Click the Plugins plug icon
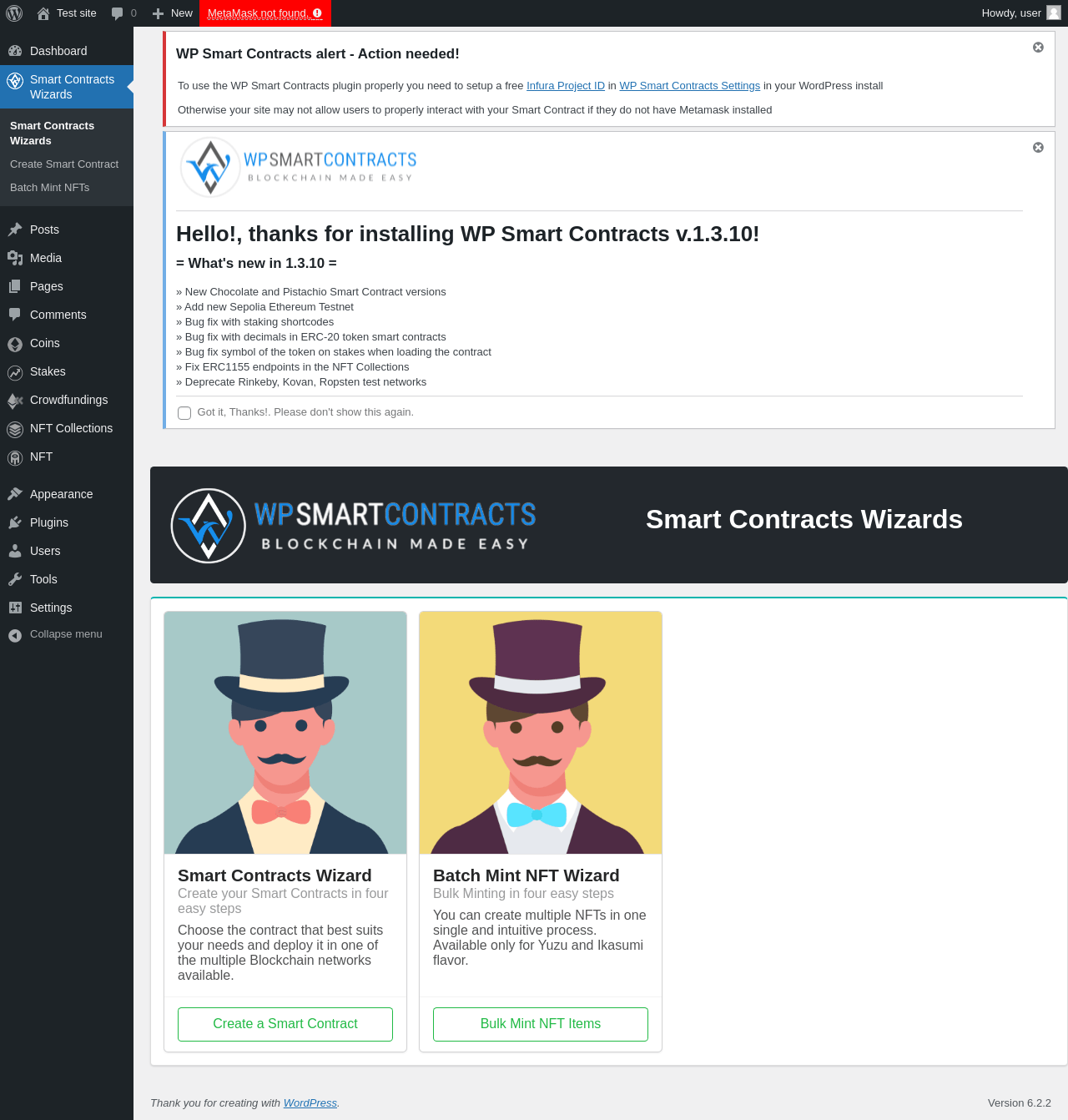 15,522
